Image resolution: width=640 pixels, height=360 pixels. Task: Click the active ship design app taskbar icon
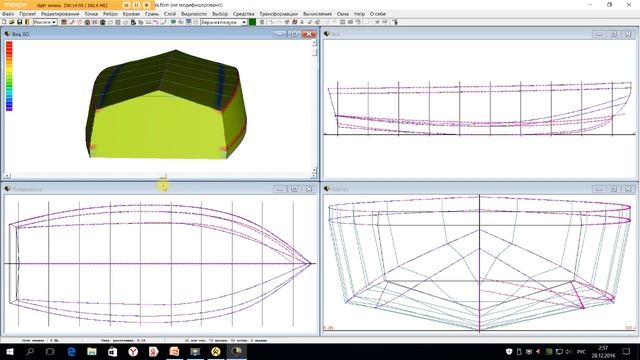236,351
